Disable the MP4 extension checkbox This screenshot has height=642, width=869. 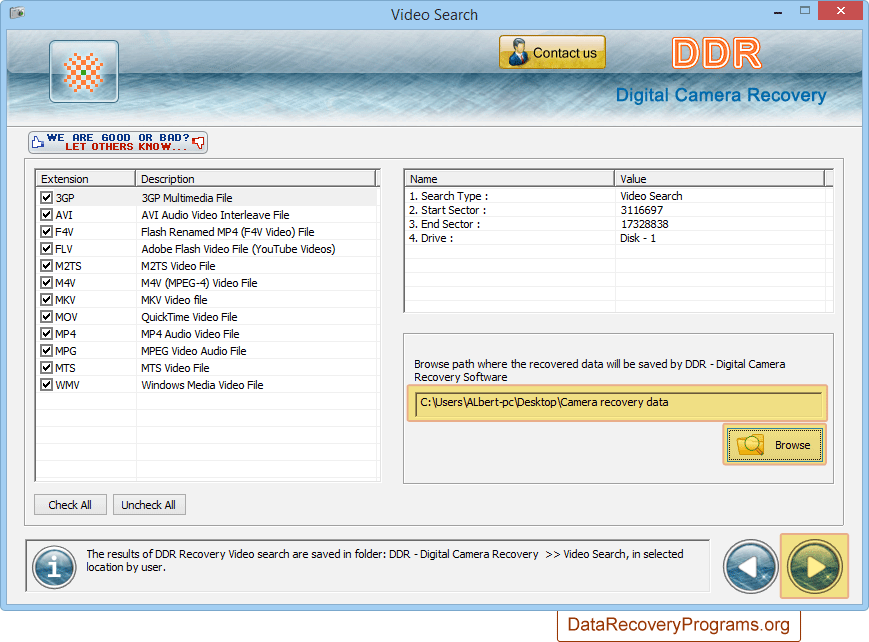46,334
